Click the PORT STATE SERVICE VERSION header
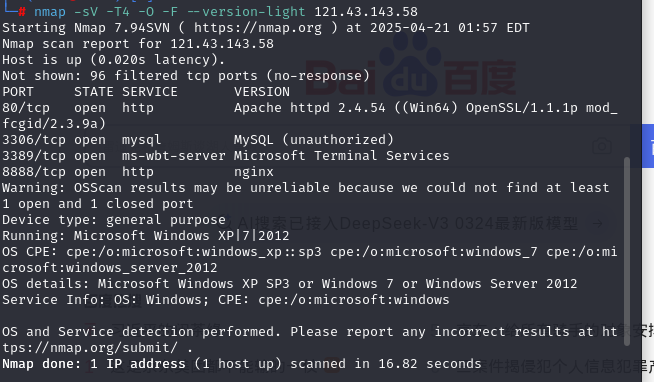 pyautogui.click(x=146, y=92)
